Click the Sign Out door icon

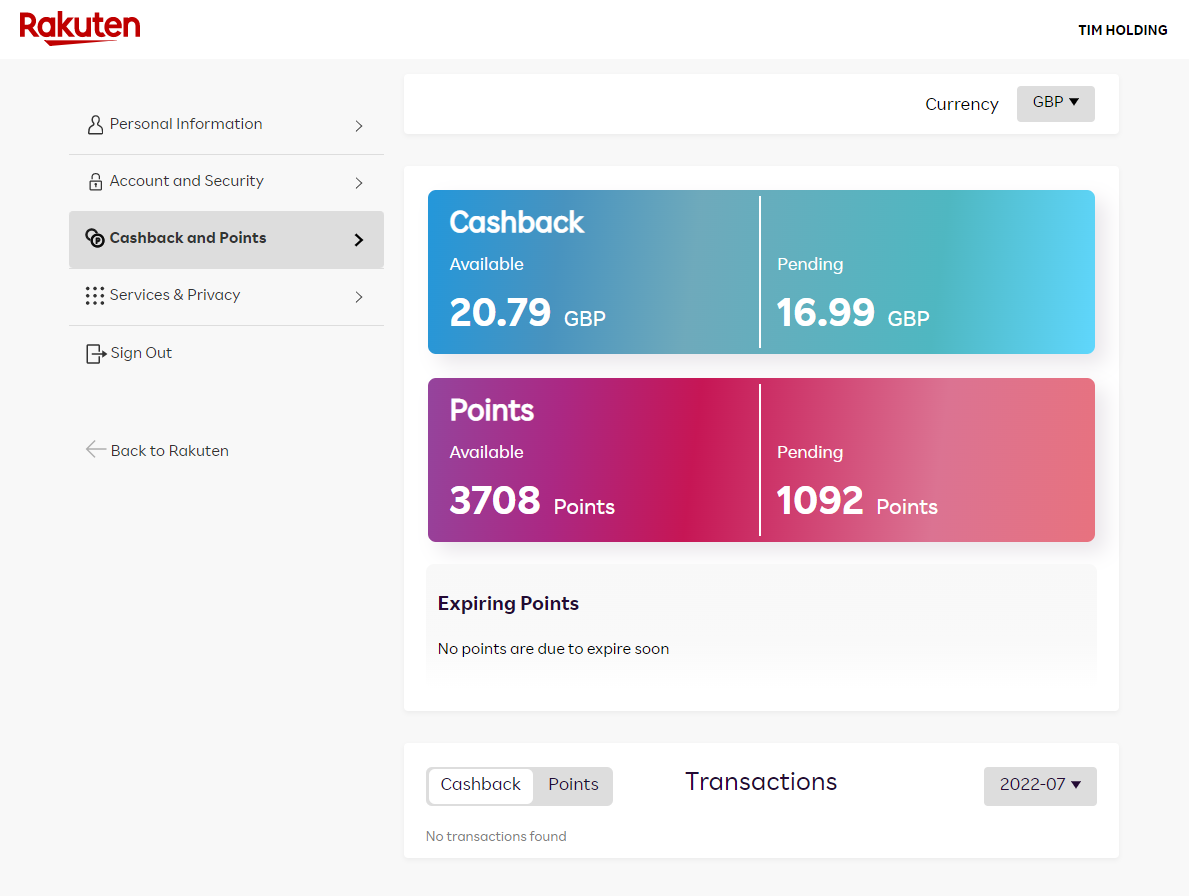coord(96,353)
